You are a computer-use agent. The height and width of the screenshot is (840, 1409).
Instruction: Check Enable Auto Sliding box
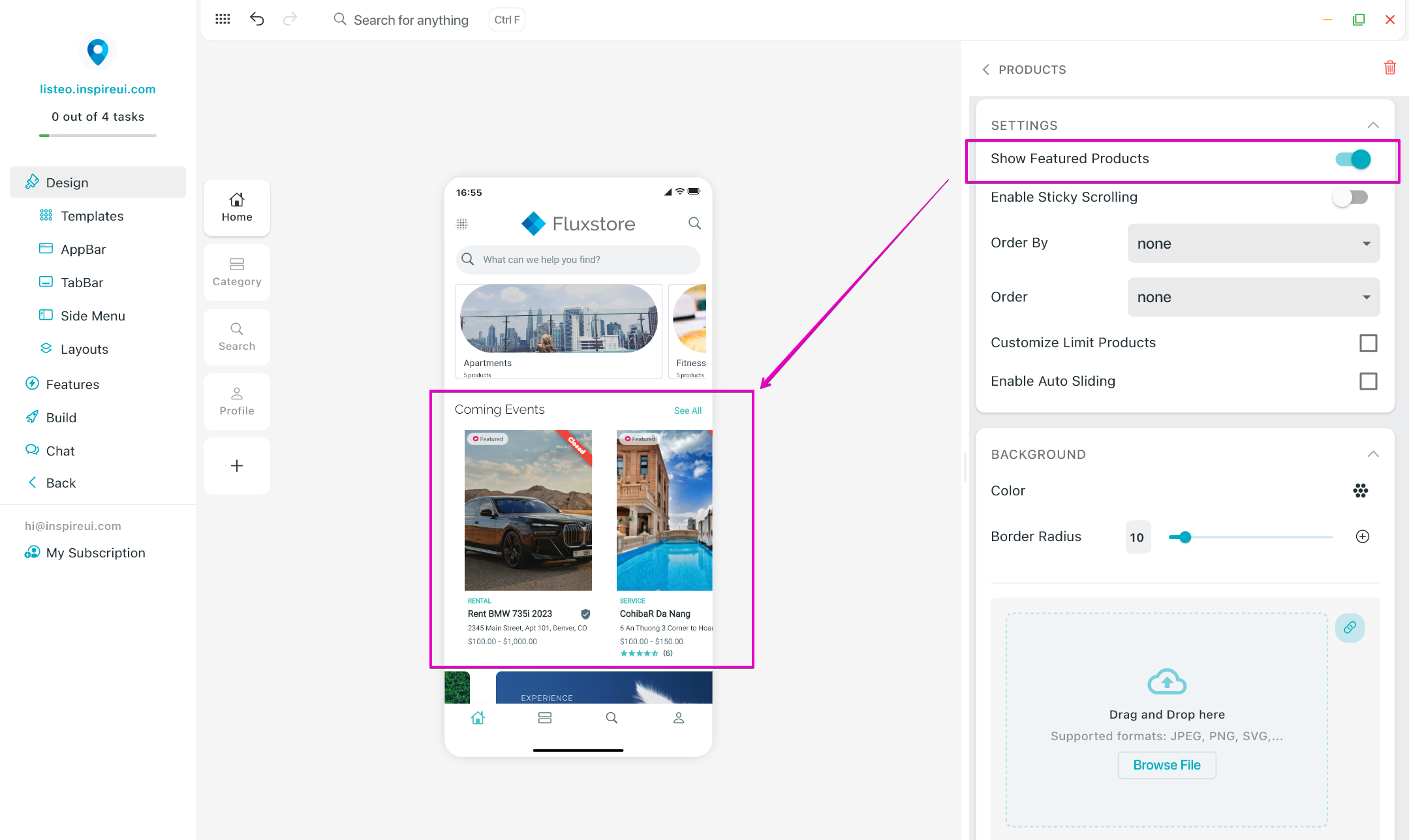[x=1368, y=381]
